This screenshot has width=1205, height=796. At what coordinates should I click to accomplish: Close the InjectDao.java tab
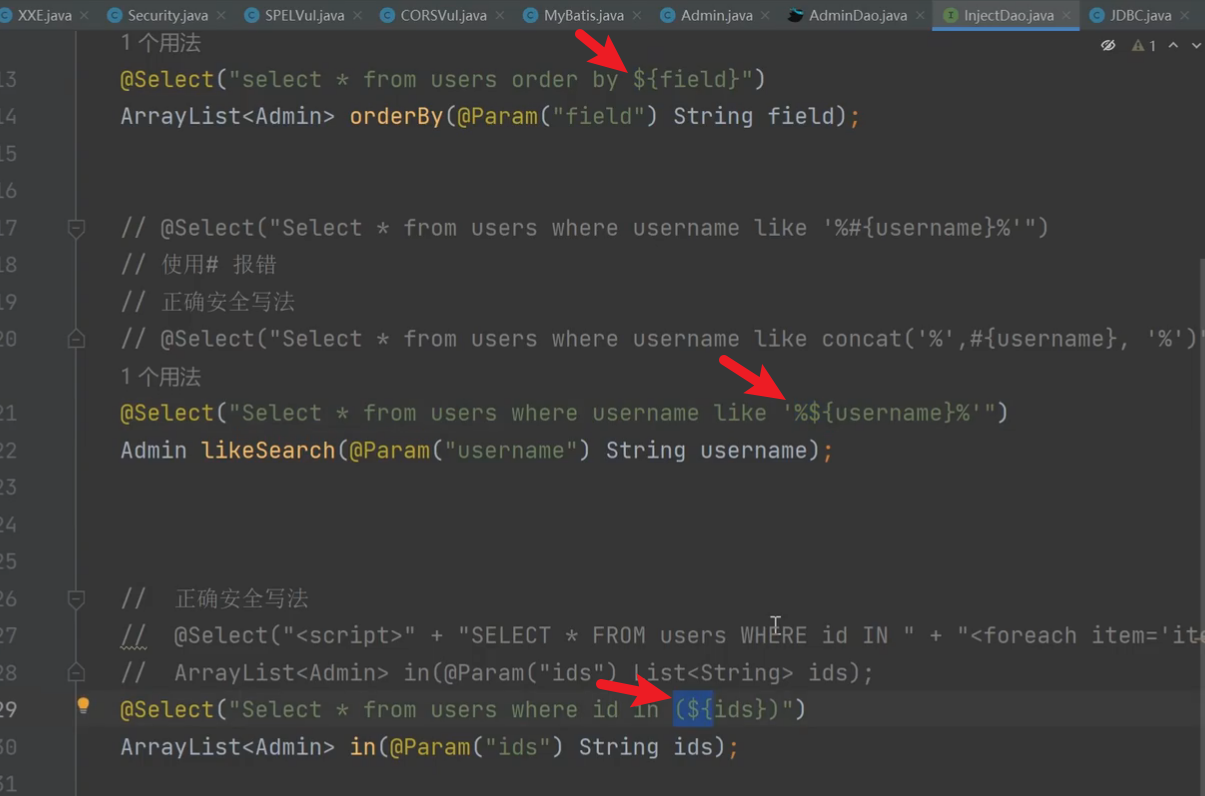(x=1067, y=16)
